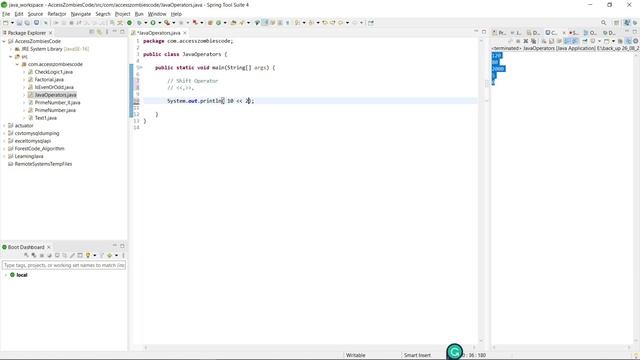Collapse the main method fold marker on line 5
The width and height of the screenshot is (640, 360).
tap(140, 67)
